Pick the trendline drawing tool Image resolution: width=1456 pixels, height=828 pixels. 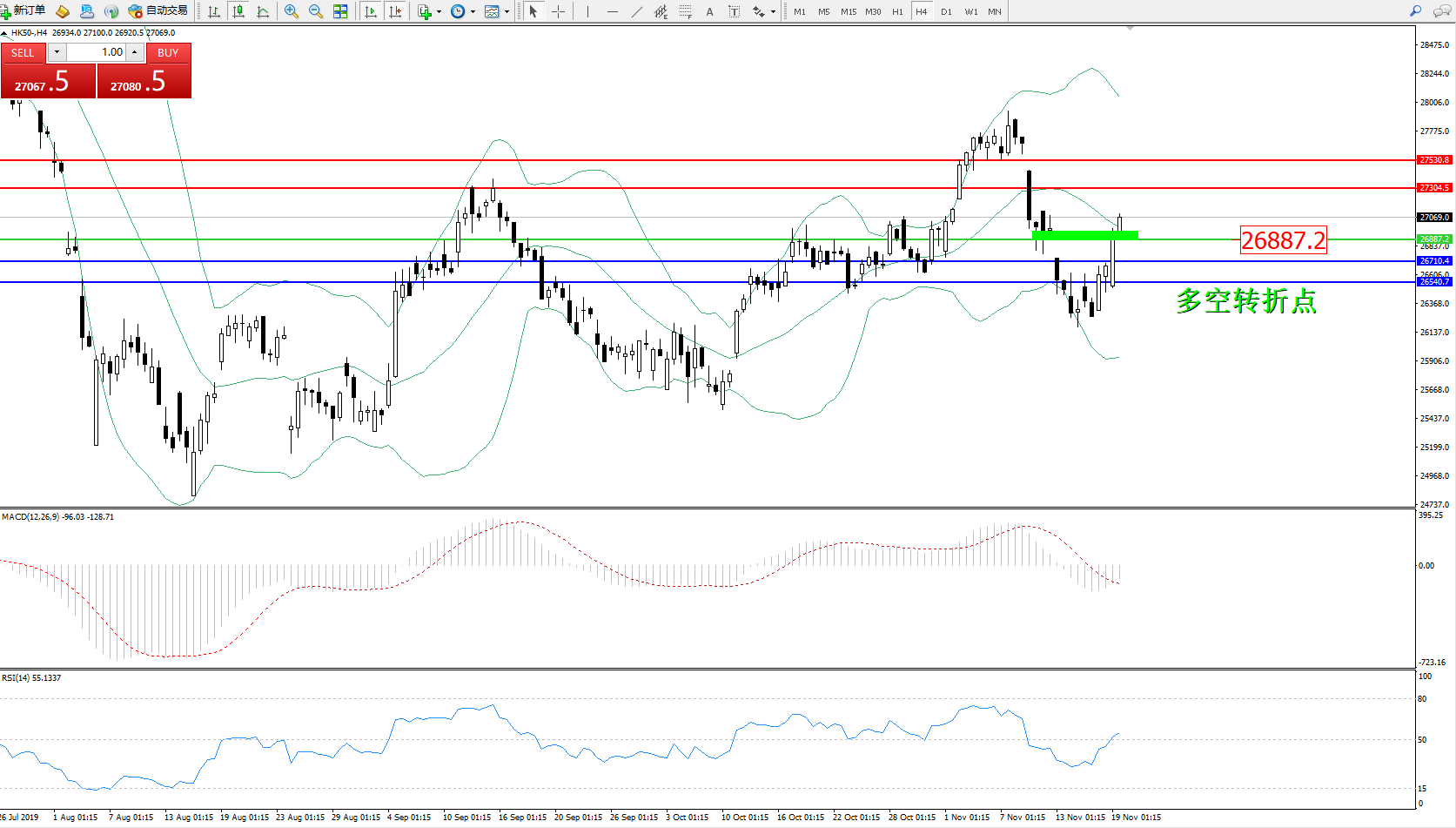pyautogui.click(x=637, y=11)
